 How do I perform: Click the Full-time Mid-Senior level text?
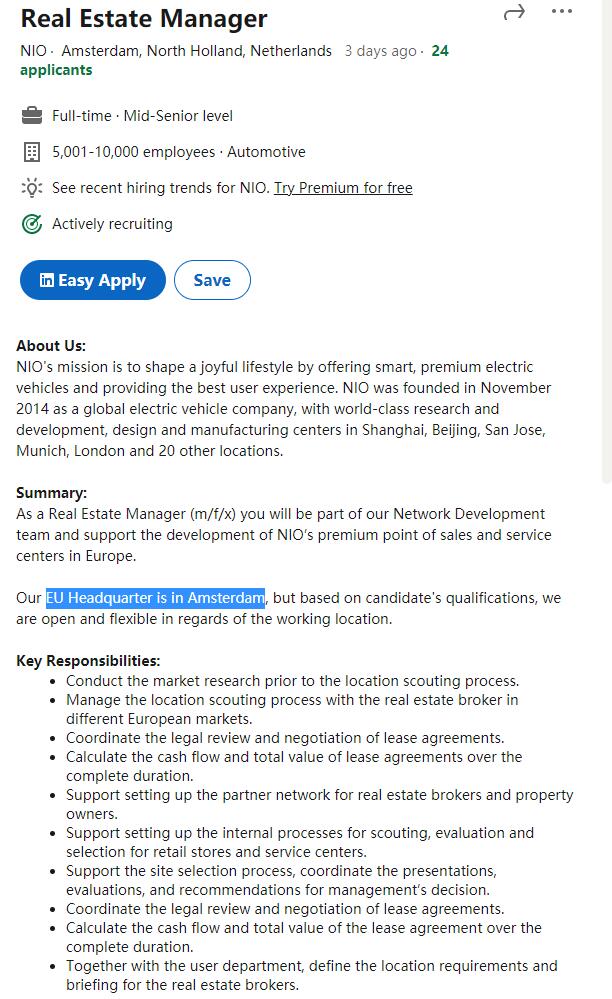142,116
